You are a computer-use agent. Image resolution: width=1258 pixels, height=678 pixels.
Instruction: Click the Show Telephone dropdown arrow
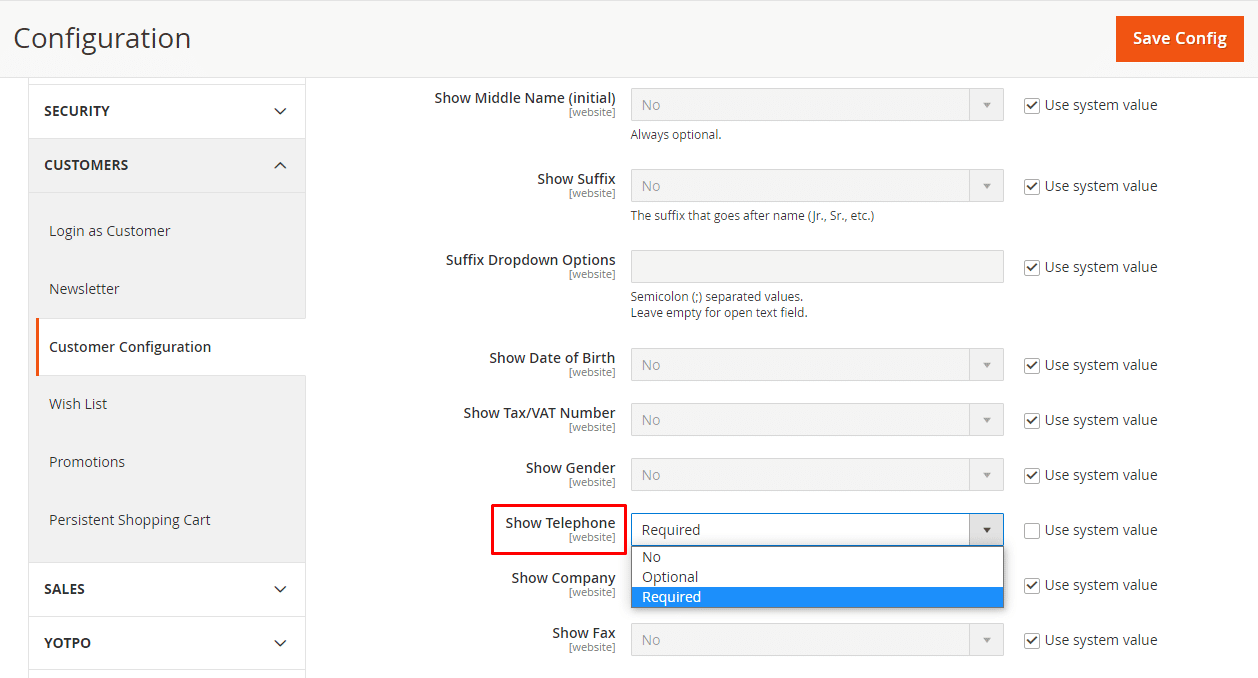point(986,530)
